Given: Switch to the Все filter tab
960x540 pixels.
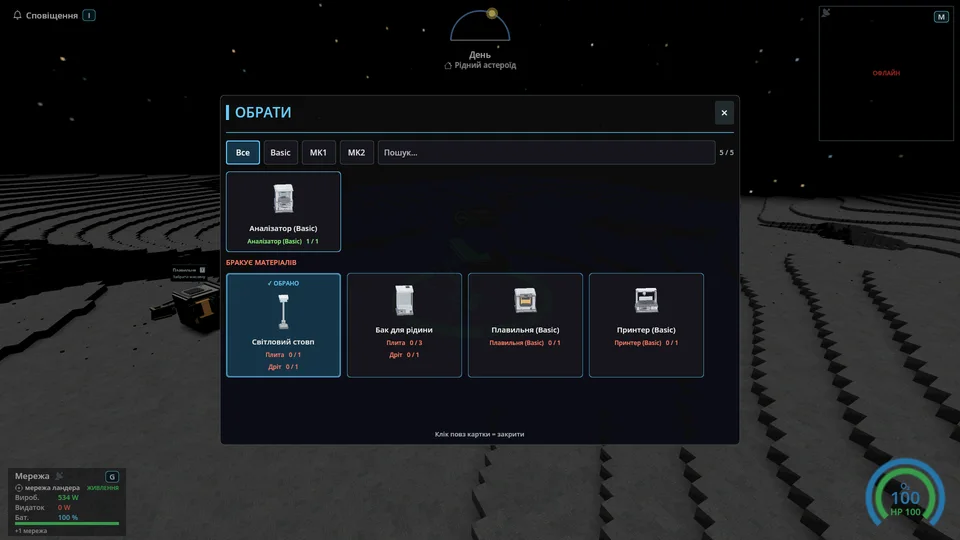Looking at the screenshot, I should click(x=242, y=152).
